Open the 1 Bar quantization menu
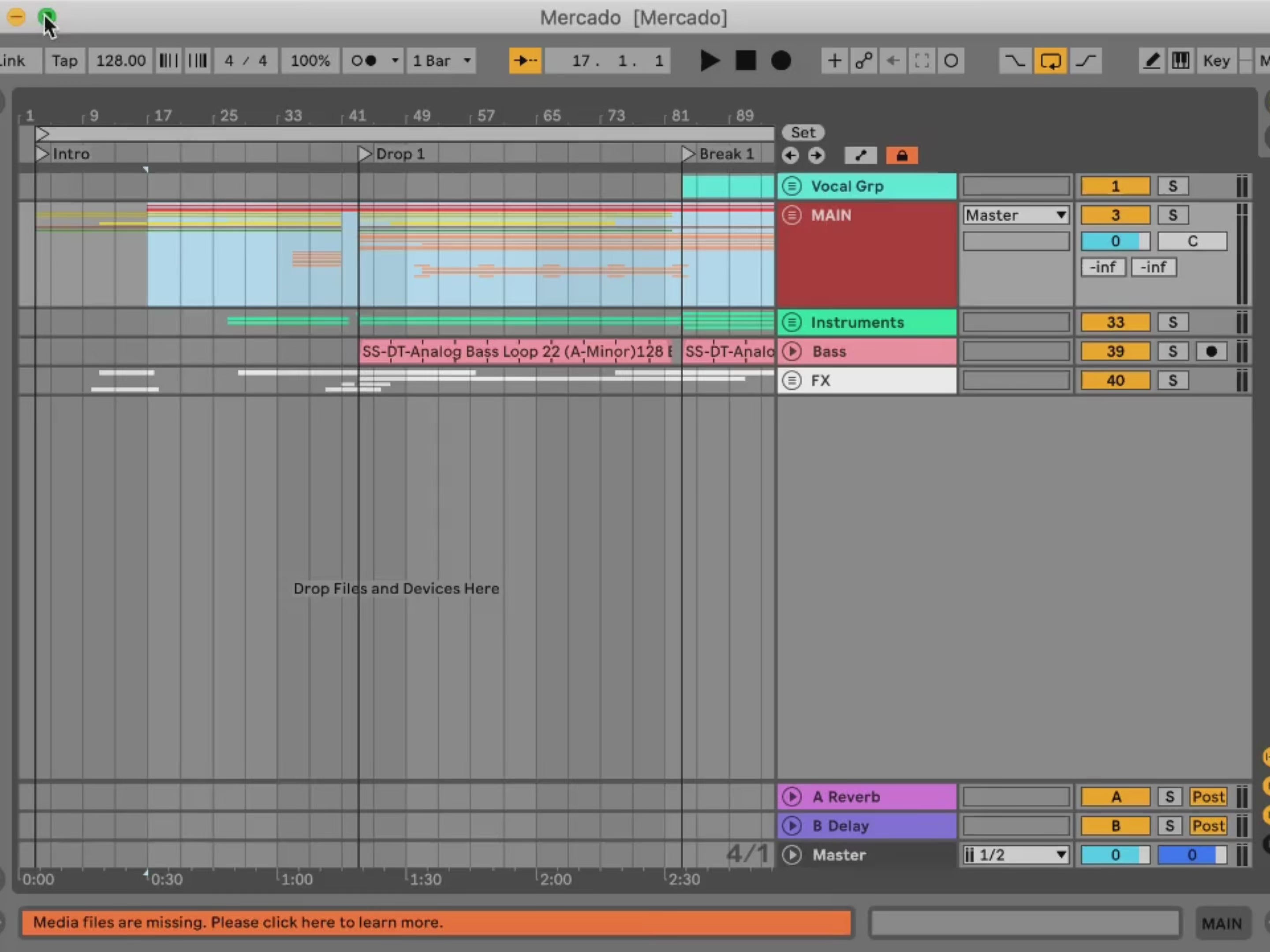 pyautogui.click(x=442, y=61)
